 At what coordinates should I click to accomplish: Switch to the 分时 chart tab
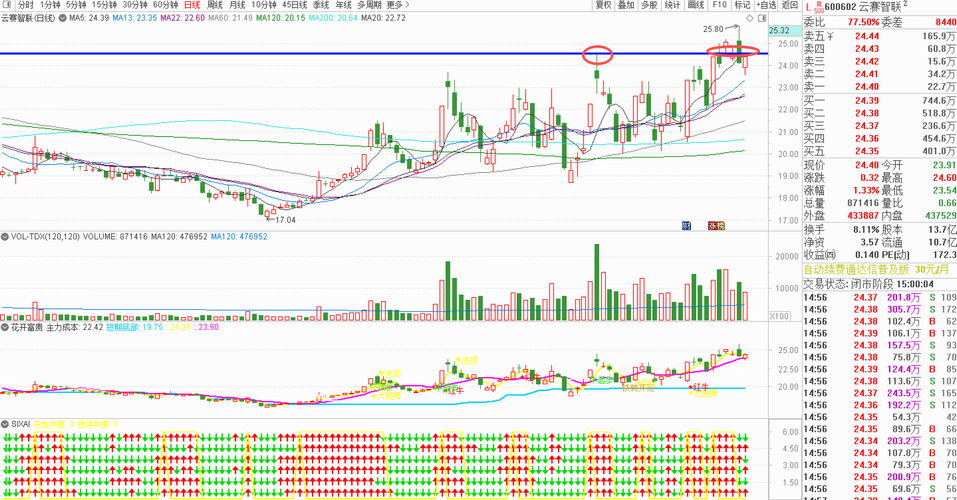click(x=25, y=5)
